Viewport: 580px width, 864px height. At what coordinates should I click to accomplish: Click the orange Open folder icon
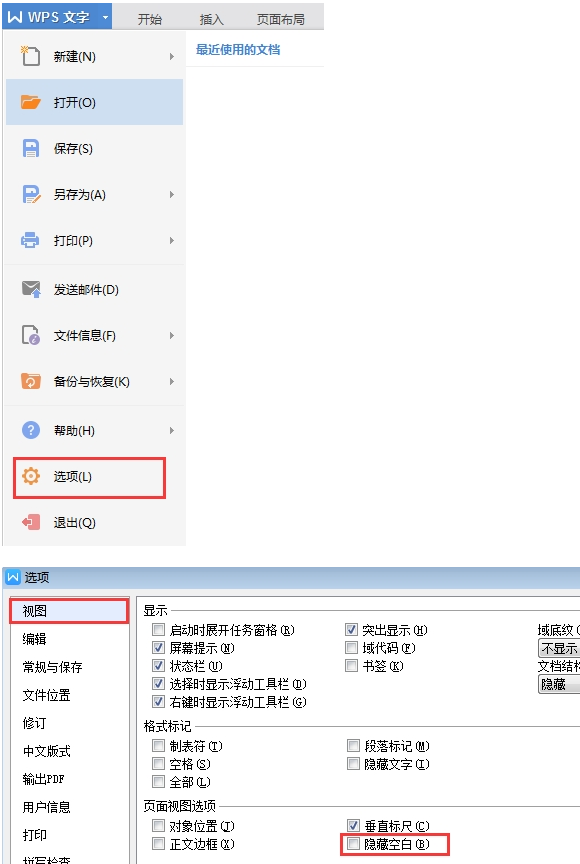pyautogui.click(x=30, y=102)
